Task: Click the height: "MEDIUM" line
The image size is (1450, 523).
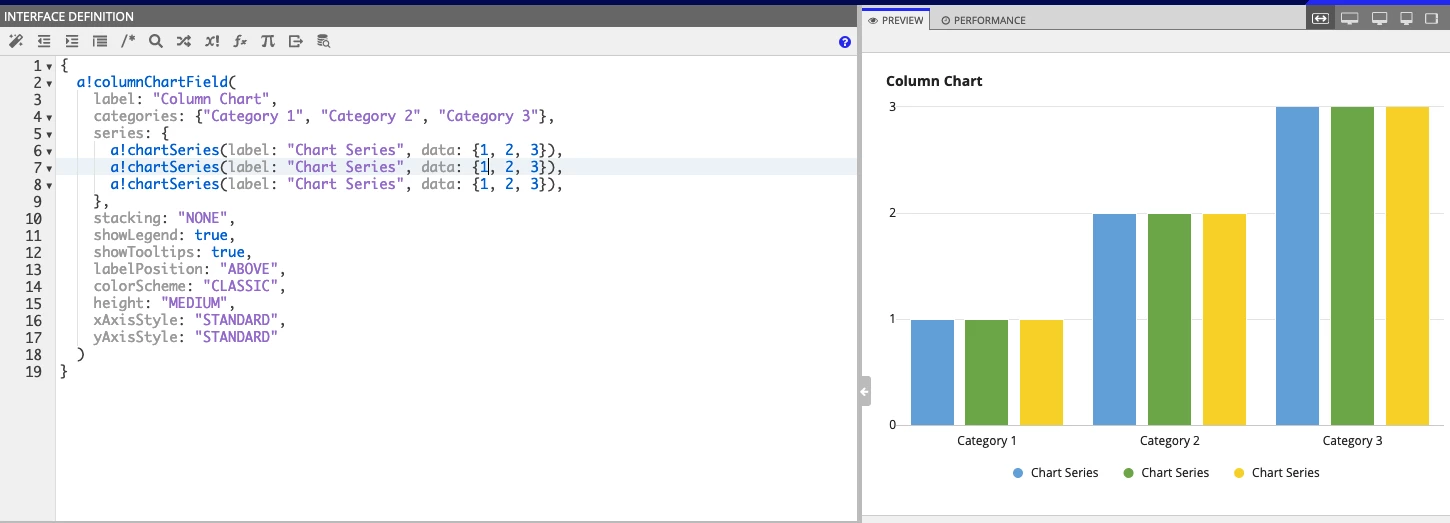Action: [x=164, y=303]
